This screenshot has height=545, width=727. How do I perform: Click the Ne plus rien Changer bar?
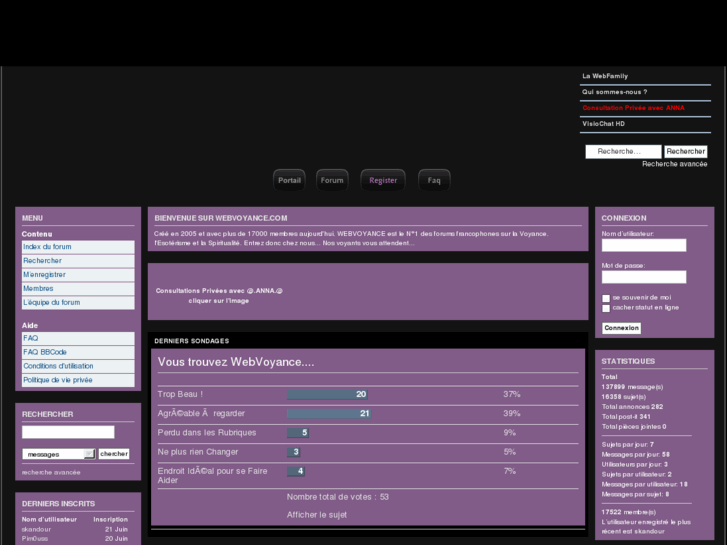tap(294, 452)
